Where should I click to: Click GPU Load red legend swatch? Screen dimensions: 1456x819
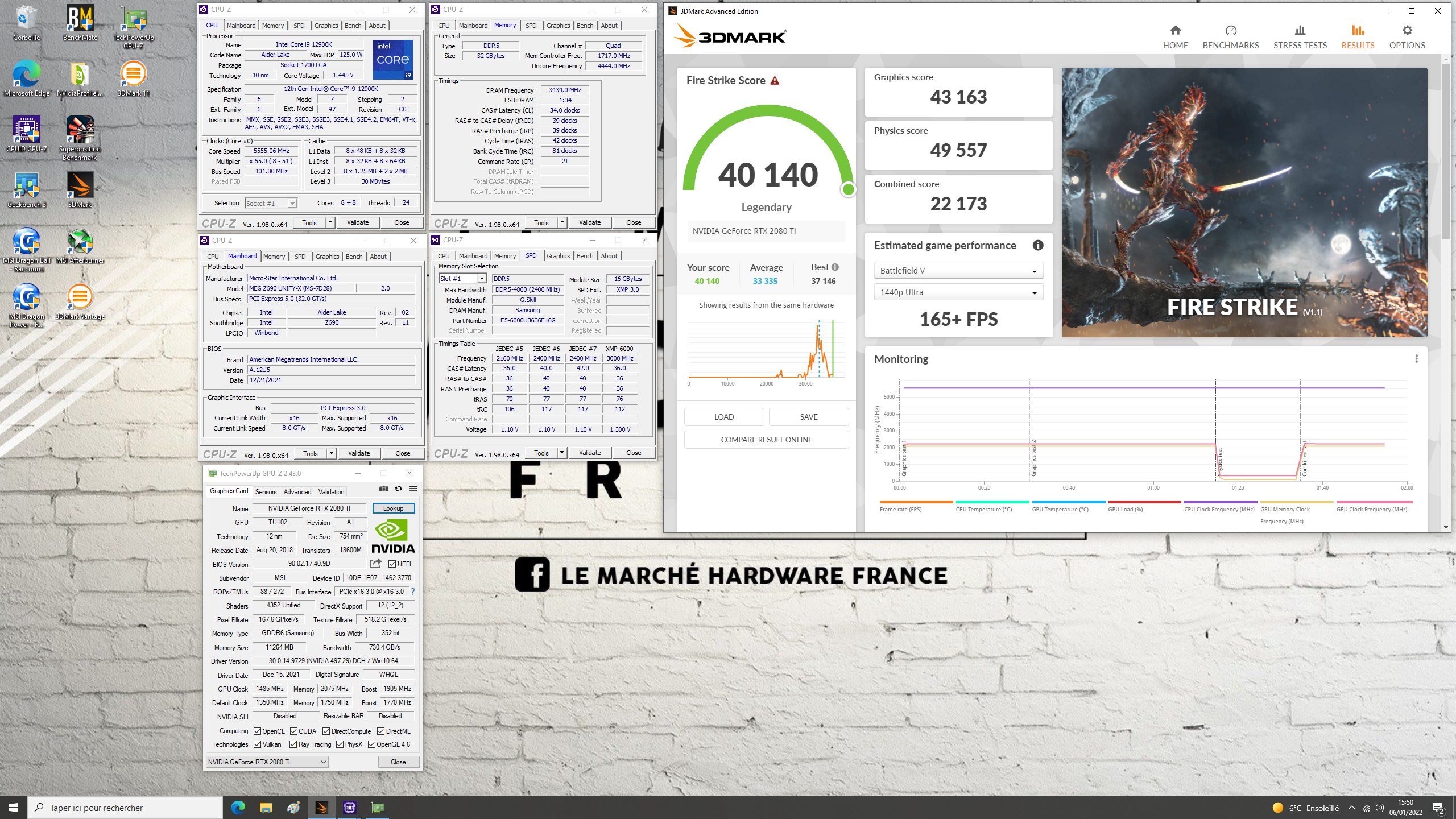[1144, 502]
